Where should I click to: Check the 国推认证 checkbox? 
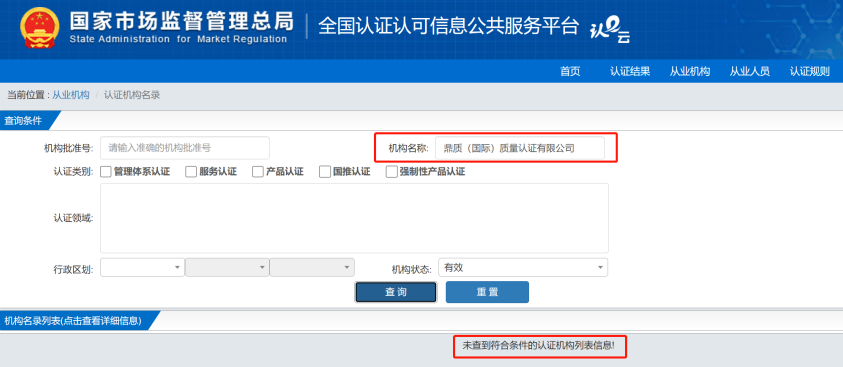[x=324, y=172]
